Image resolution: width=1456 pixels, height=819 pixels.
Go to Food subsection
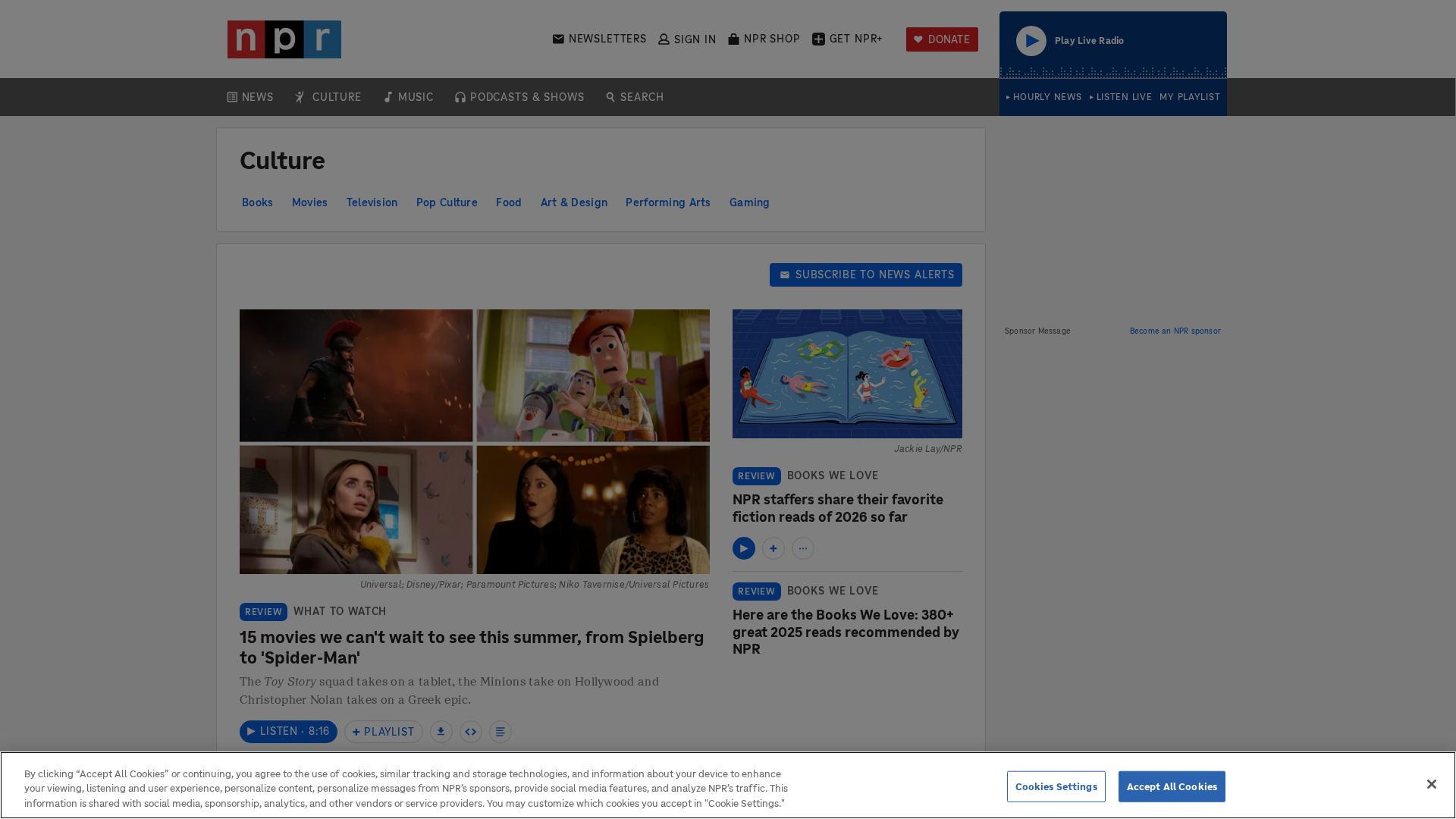click(x=509, y=202)
